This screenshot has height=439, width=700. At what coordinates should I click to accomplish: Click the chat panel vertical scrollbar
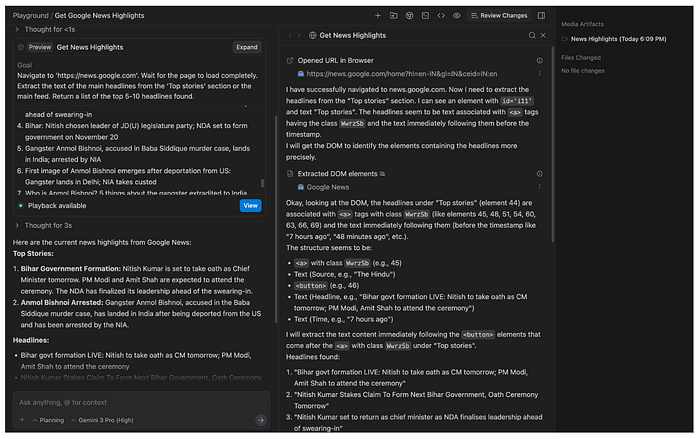276,219
